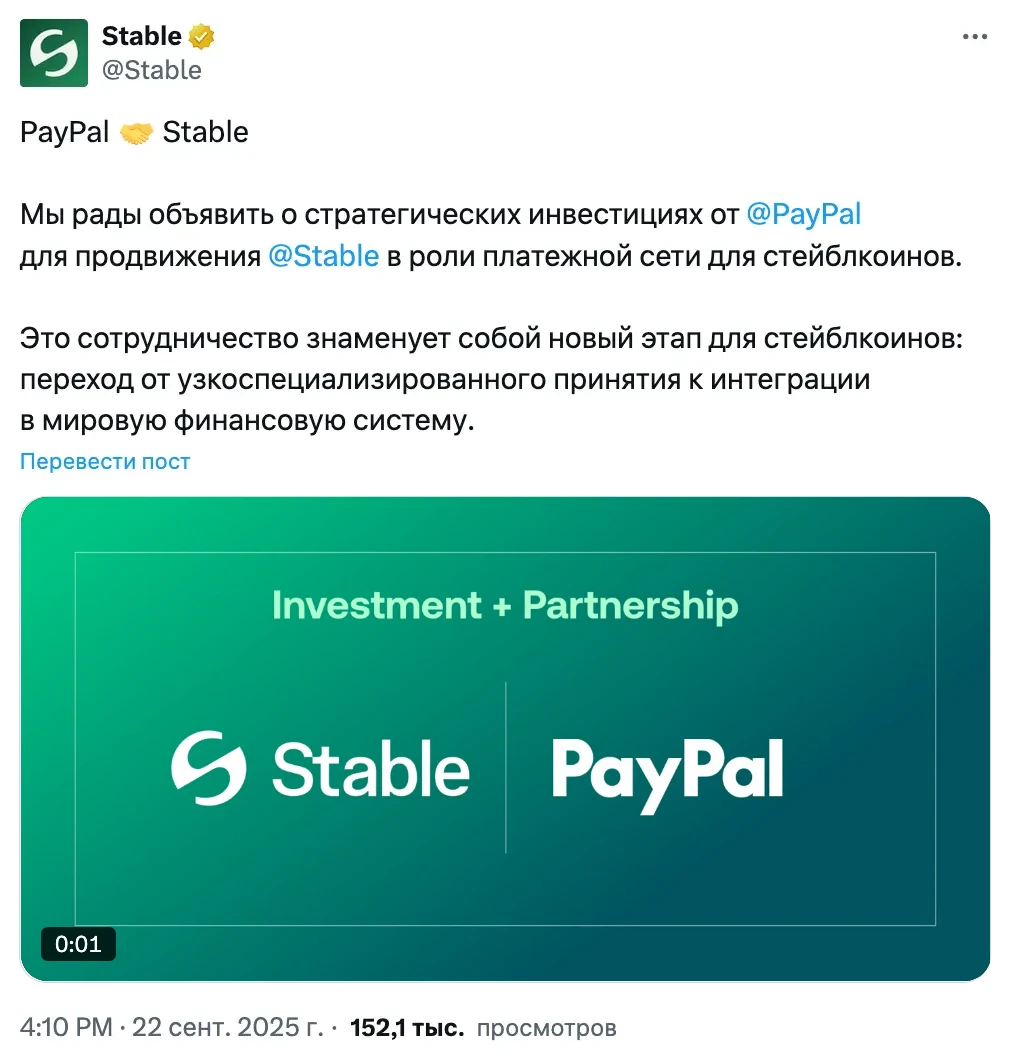1009x1061 pixels.
Task: Open the Stable display name profile link
Action: pos(142,37)
